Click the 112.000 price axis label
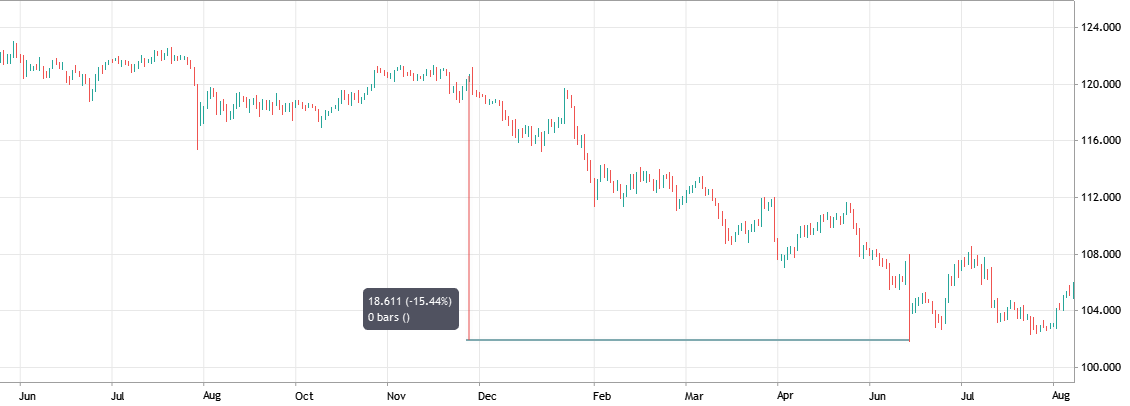Screen dimensions: 1130x406 pyautogui.click(x=1097, y=197)
